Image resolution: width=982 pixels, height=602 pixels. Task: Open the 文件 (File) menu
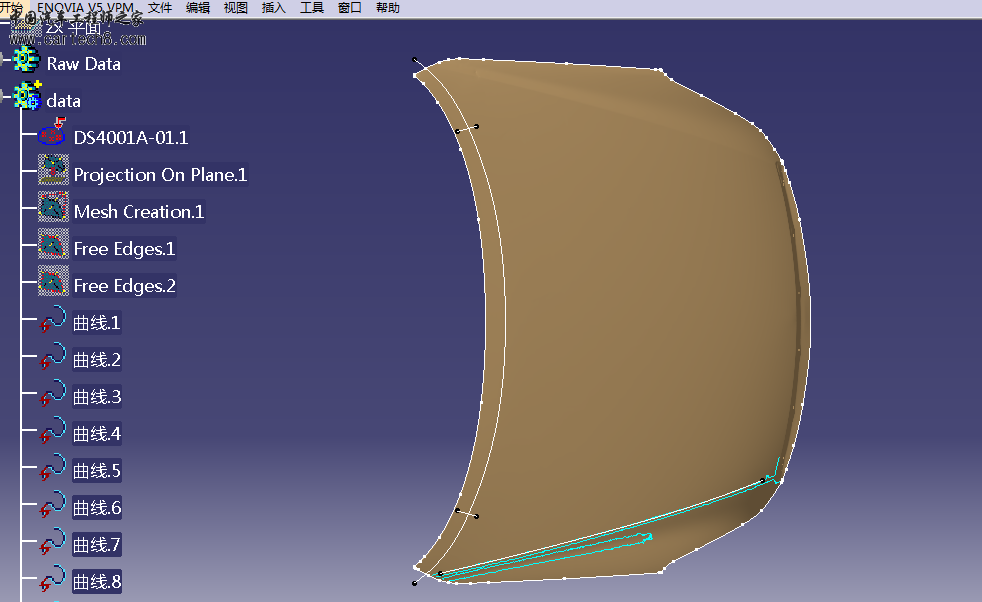pyautogui.click(x=160, y=7)
